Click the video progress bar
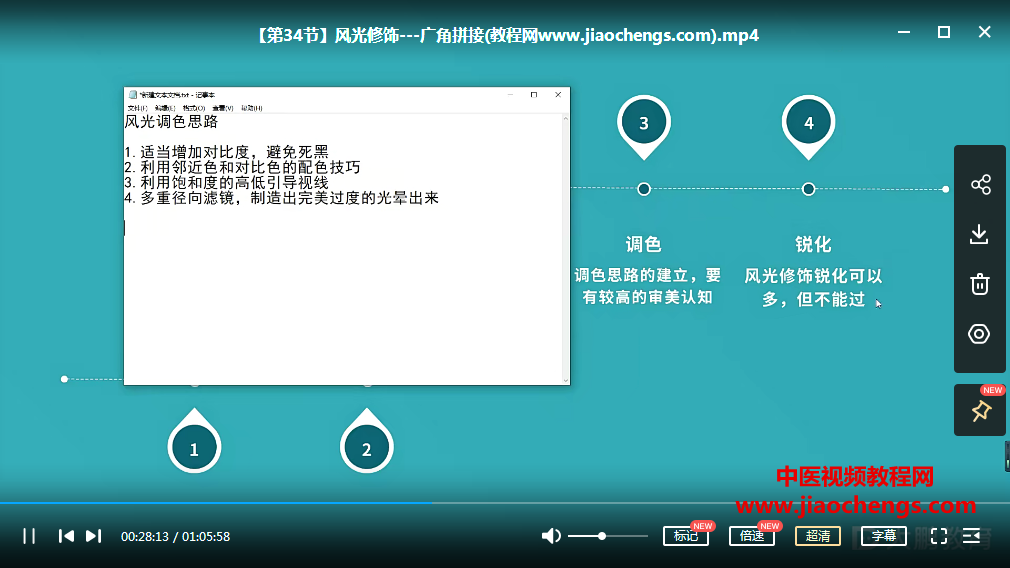The width and height of the screenshot is (1010, 568). [x=505, y=502]
